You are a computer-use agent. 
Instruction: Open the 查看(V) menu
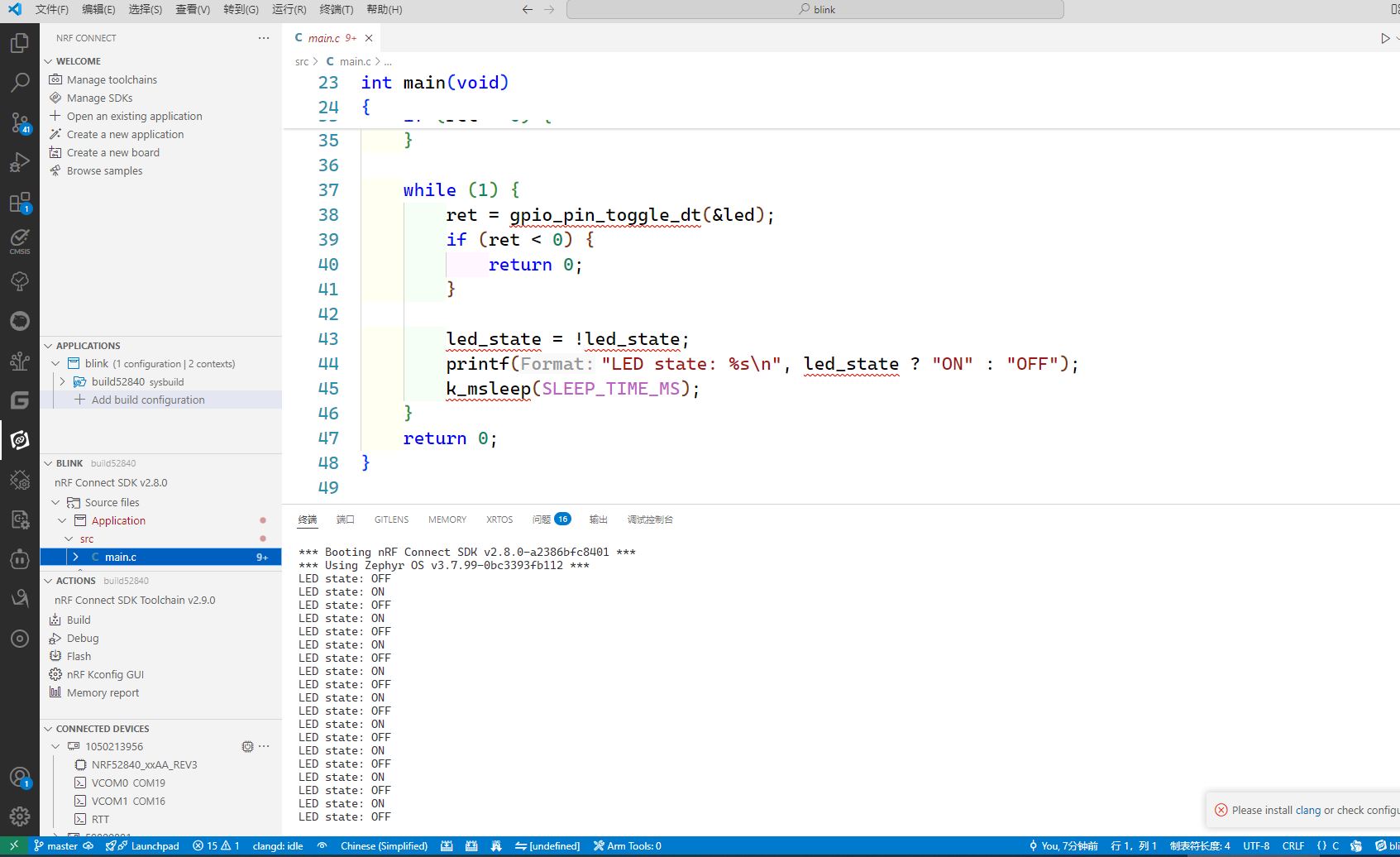coord(193,9)
